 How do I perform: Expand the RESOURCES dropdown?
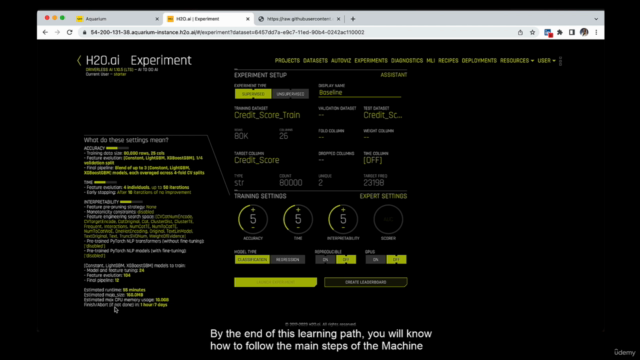pos(517,60)
